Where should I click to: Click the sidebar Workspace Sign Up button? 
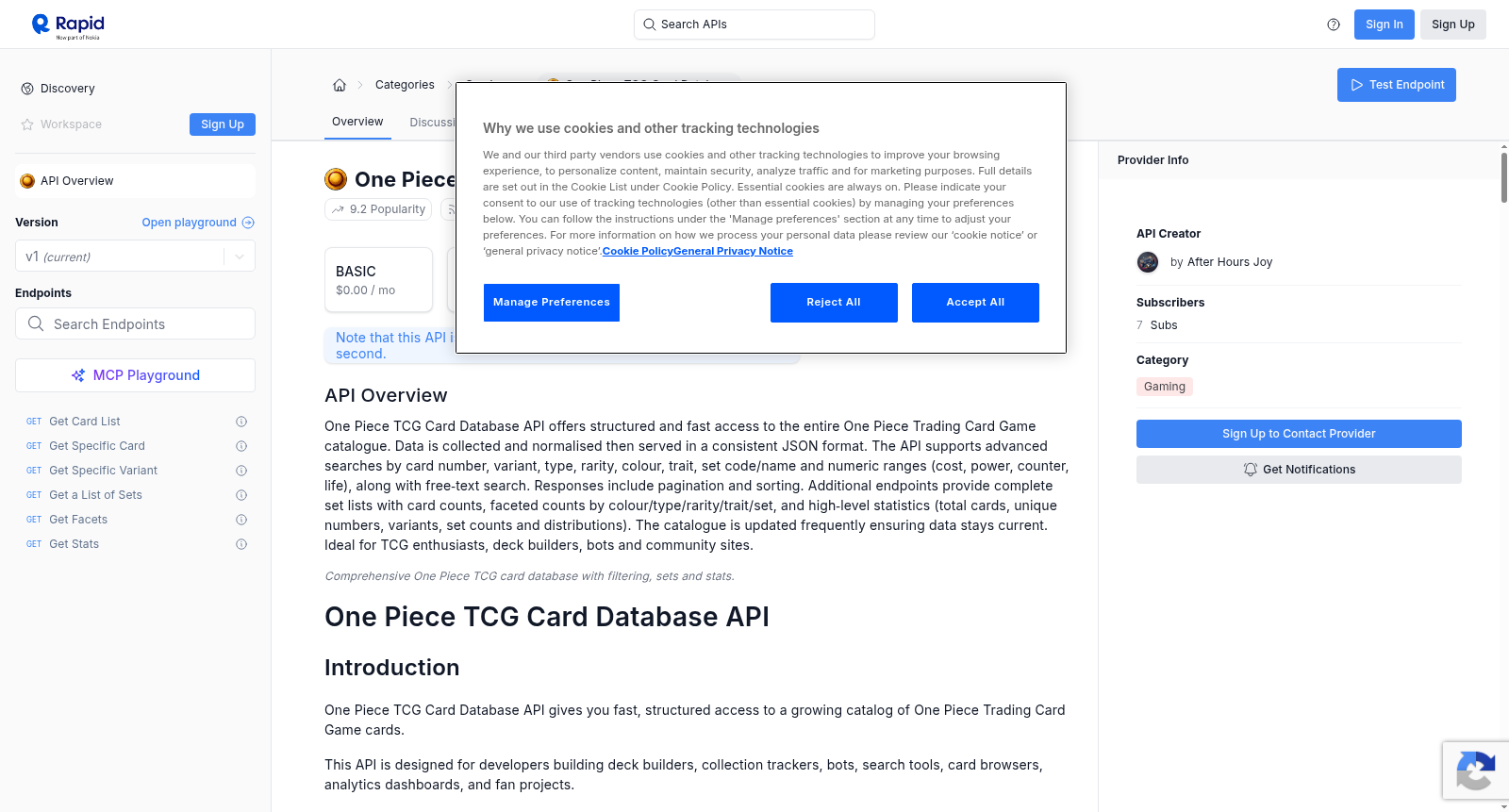pos(223,124)
